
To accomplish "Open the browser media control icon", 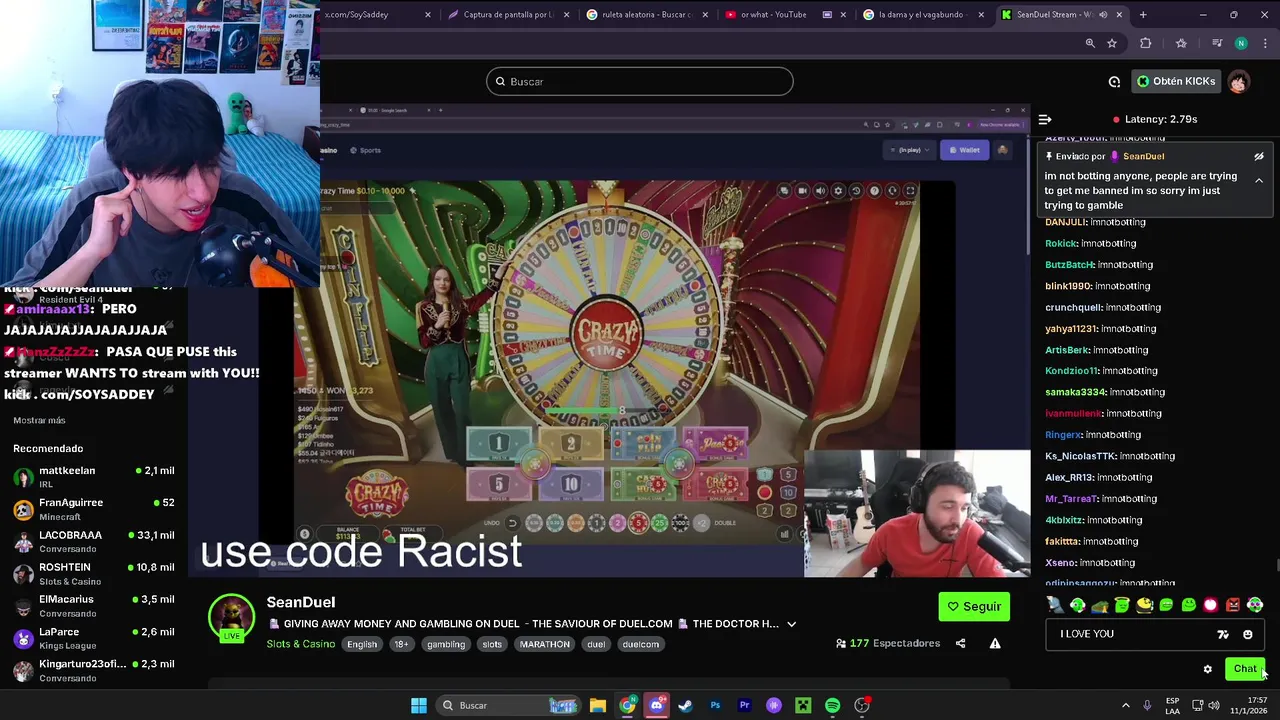I will tap(1217, 43).
